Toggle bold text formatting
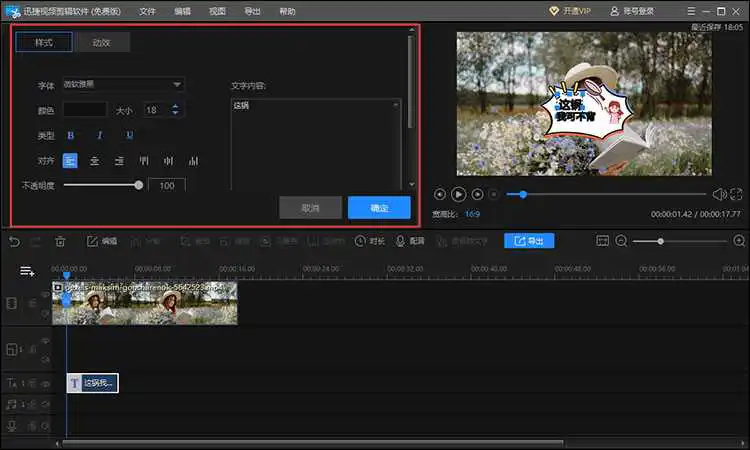750x450 pixels. (x=70, y=135)
